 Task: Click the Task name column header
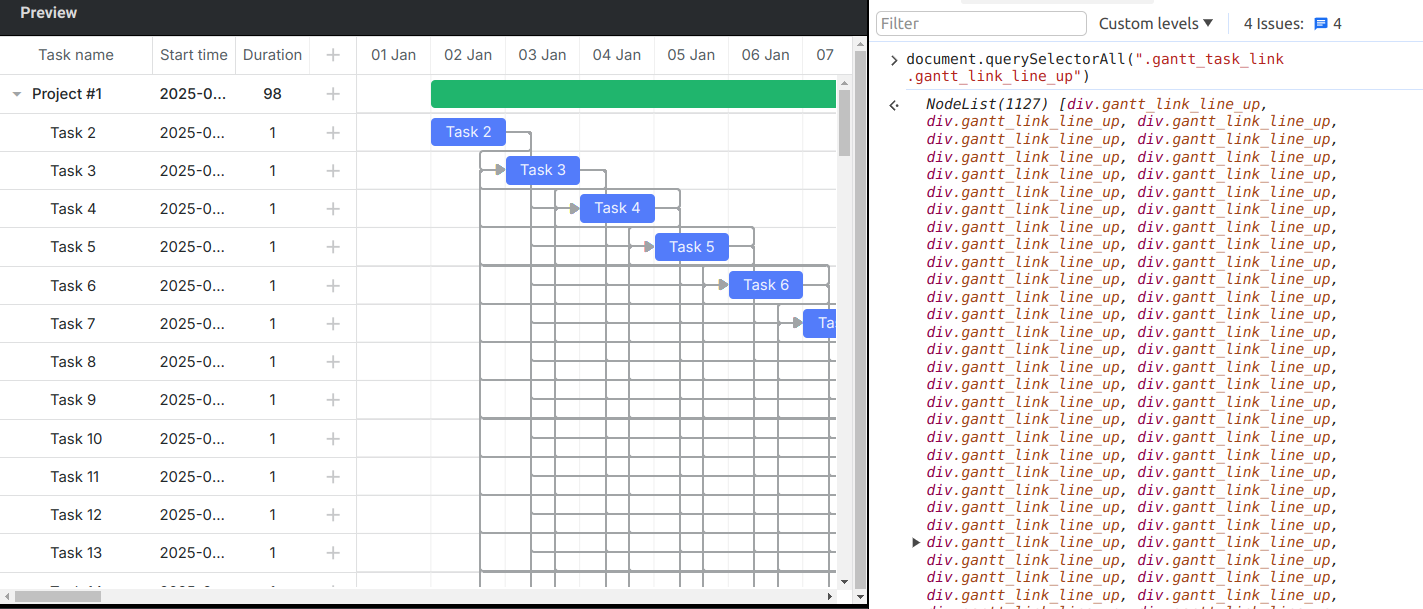click(76, 55)
